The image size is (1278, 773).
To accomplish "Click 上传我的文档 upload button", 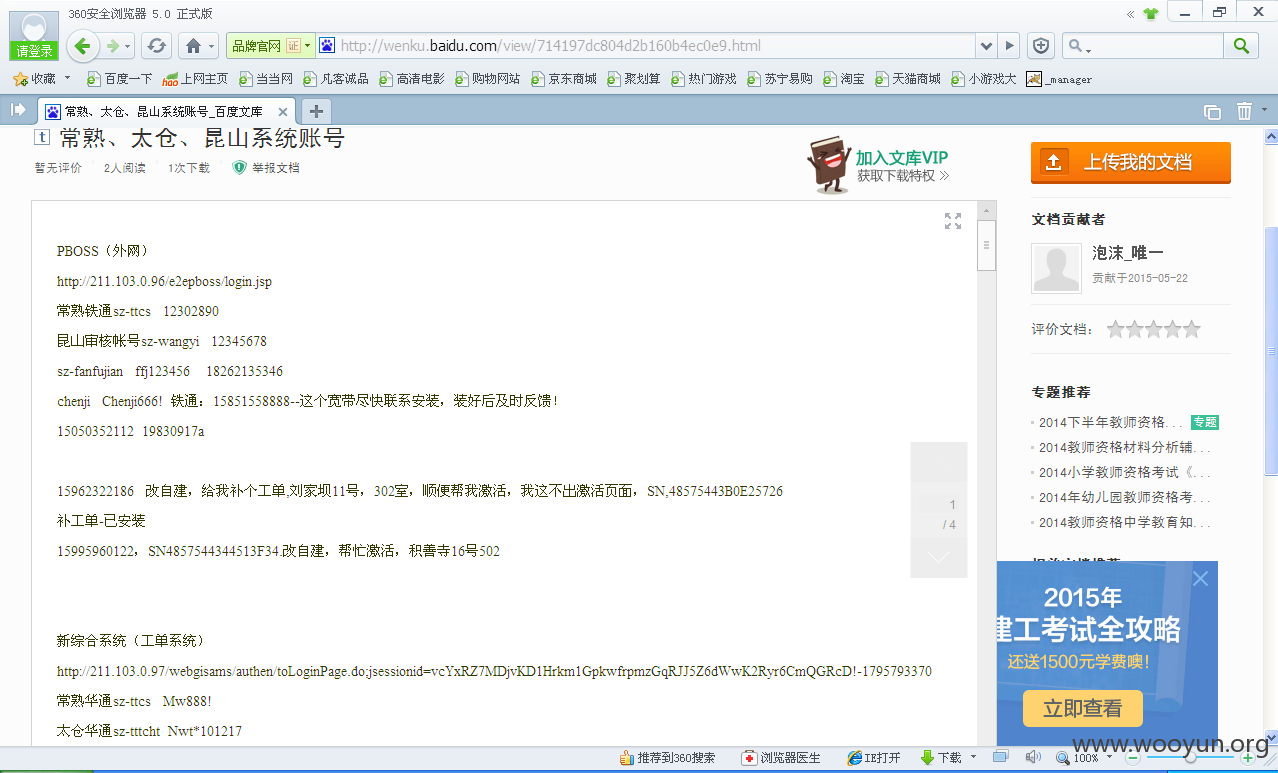I will (x=1131, y=162).
